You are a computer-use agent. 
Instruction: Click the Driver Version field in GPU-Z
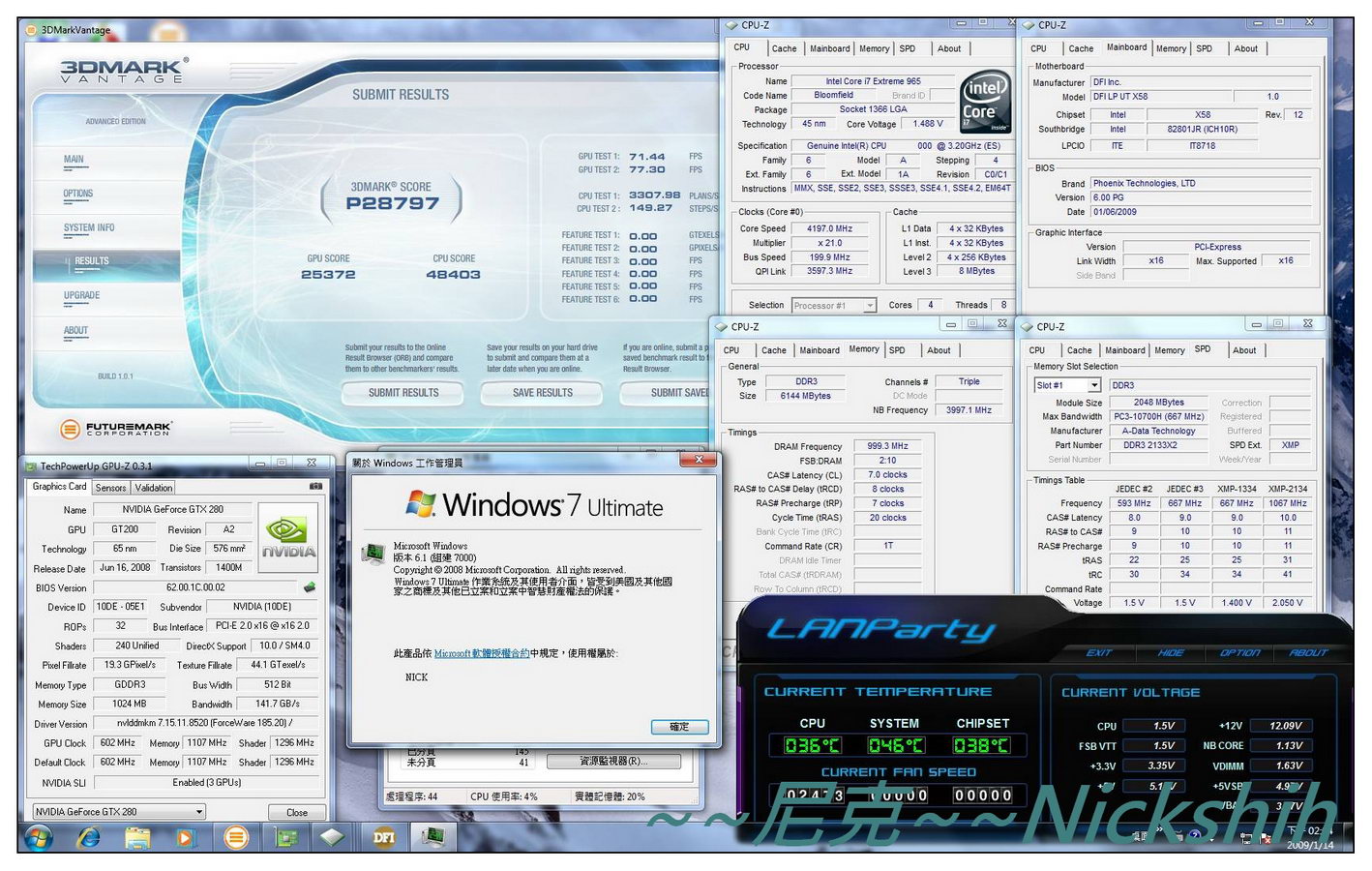point(207,723)
